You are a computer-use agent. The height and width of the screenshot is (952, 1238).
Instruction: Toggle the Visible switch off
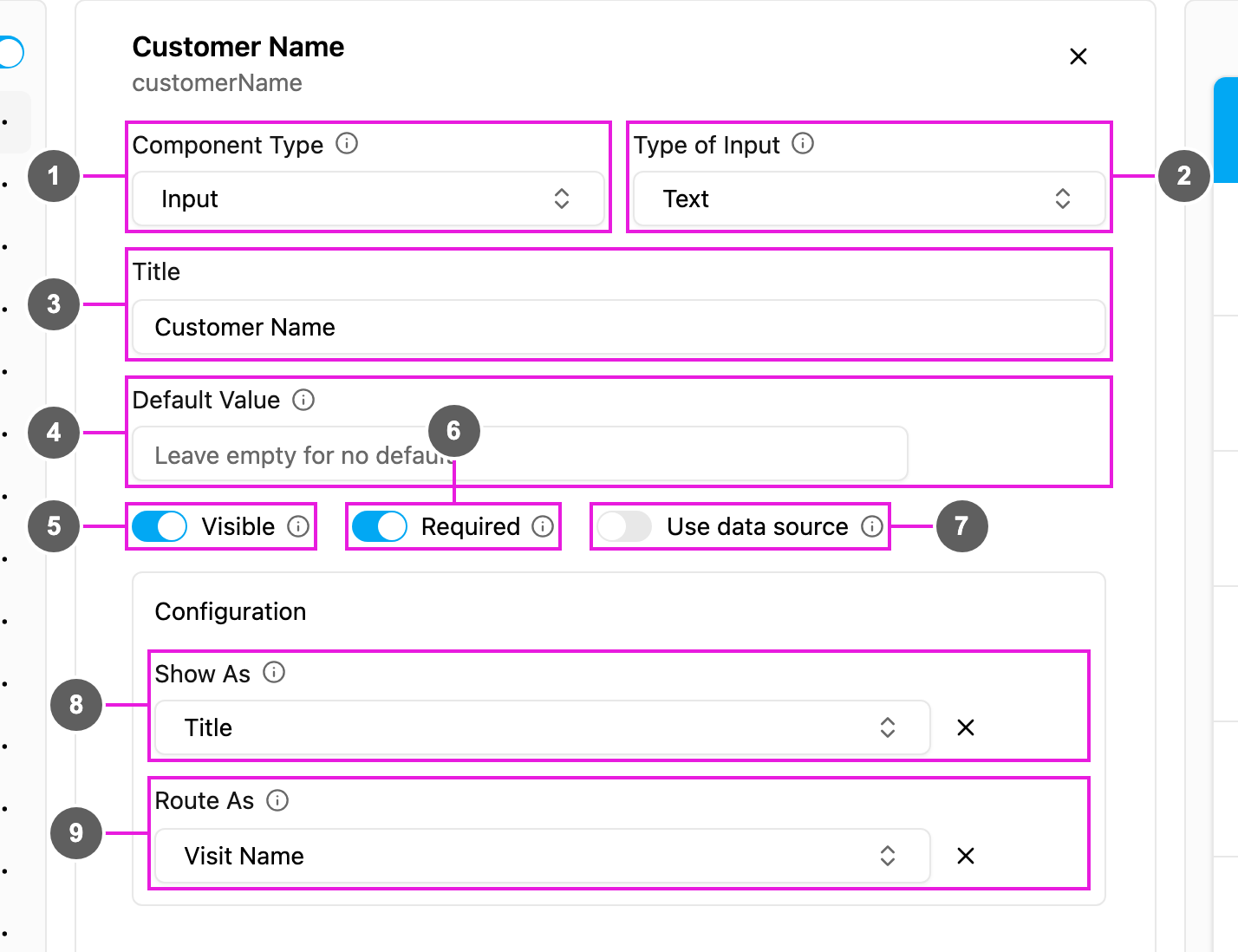(x=160, y=526)
